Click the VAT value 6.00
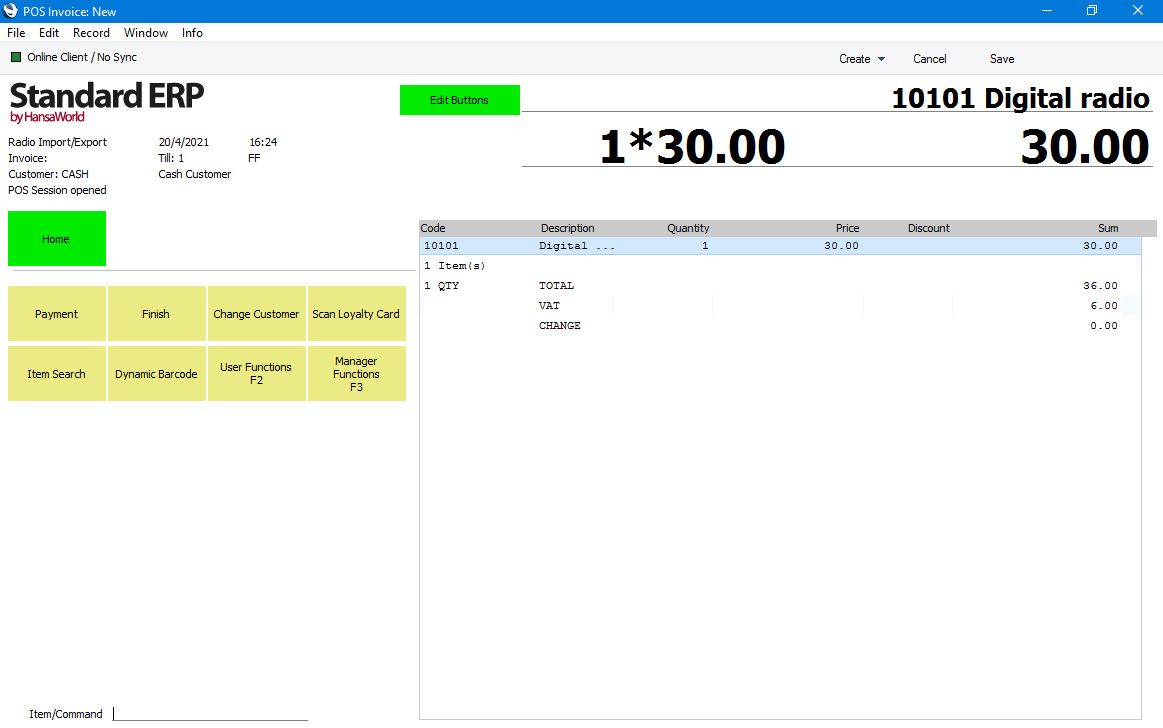The image size is (1163, 728). pos(1104,305)
